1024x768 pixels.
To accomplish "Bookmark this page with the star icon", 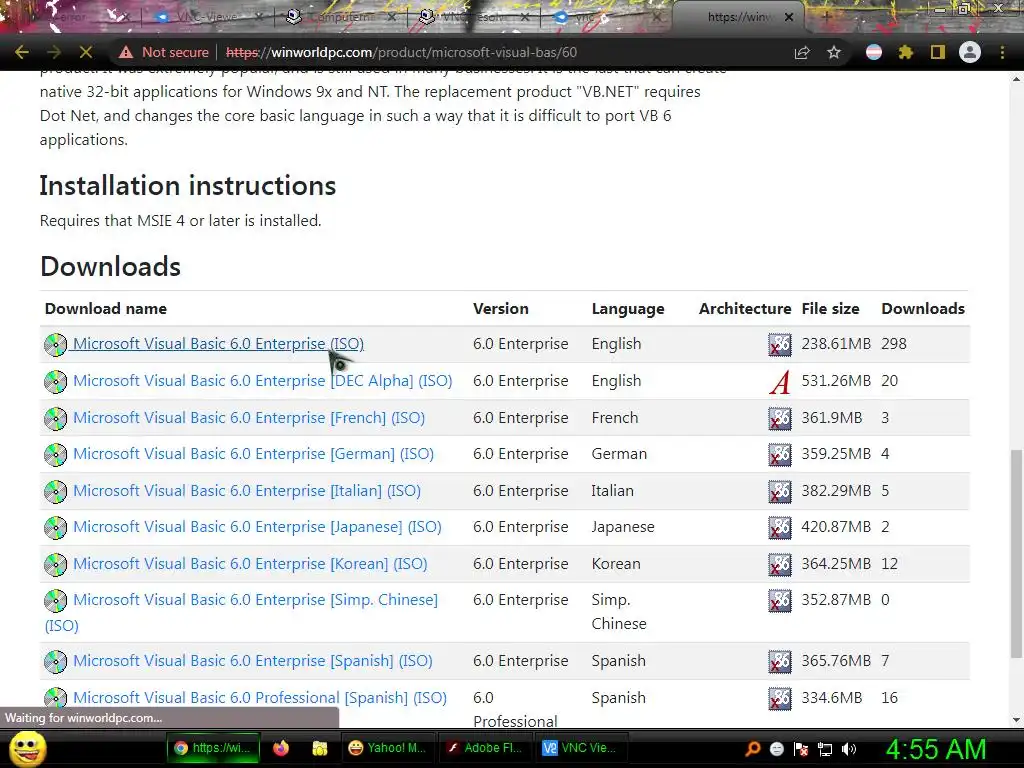I will pyautogui.click(x=834, y=52).
